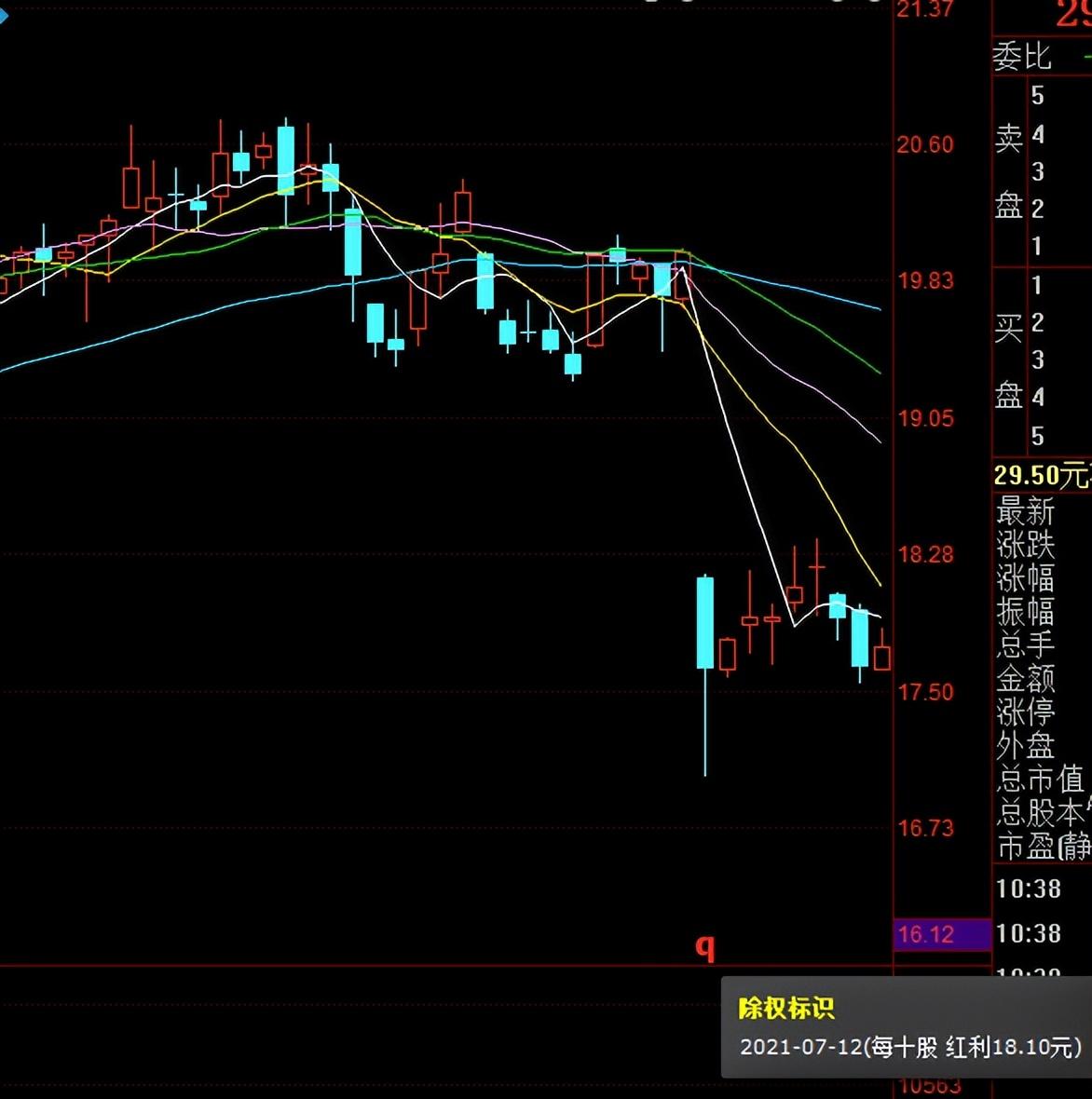
Task: Click the 20.60 price axis label
Action: pos(925,145)
